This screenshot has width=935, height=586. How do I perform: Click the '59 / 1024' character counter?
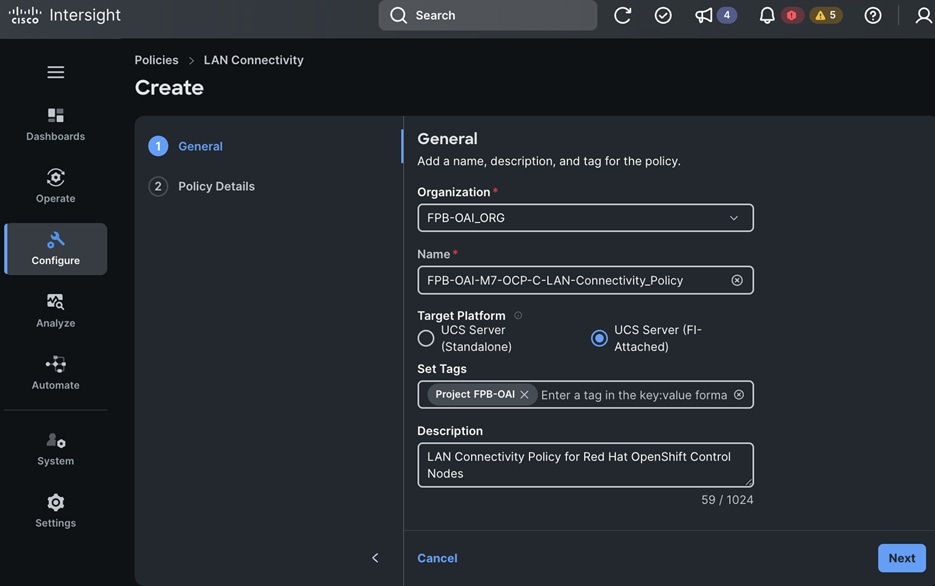[727, 500]
